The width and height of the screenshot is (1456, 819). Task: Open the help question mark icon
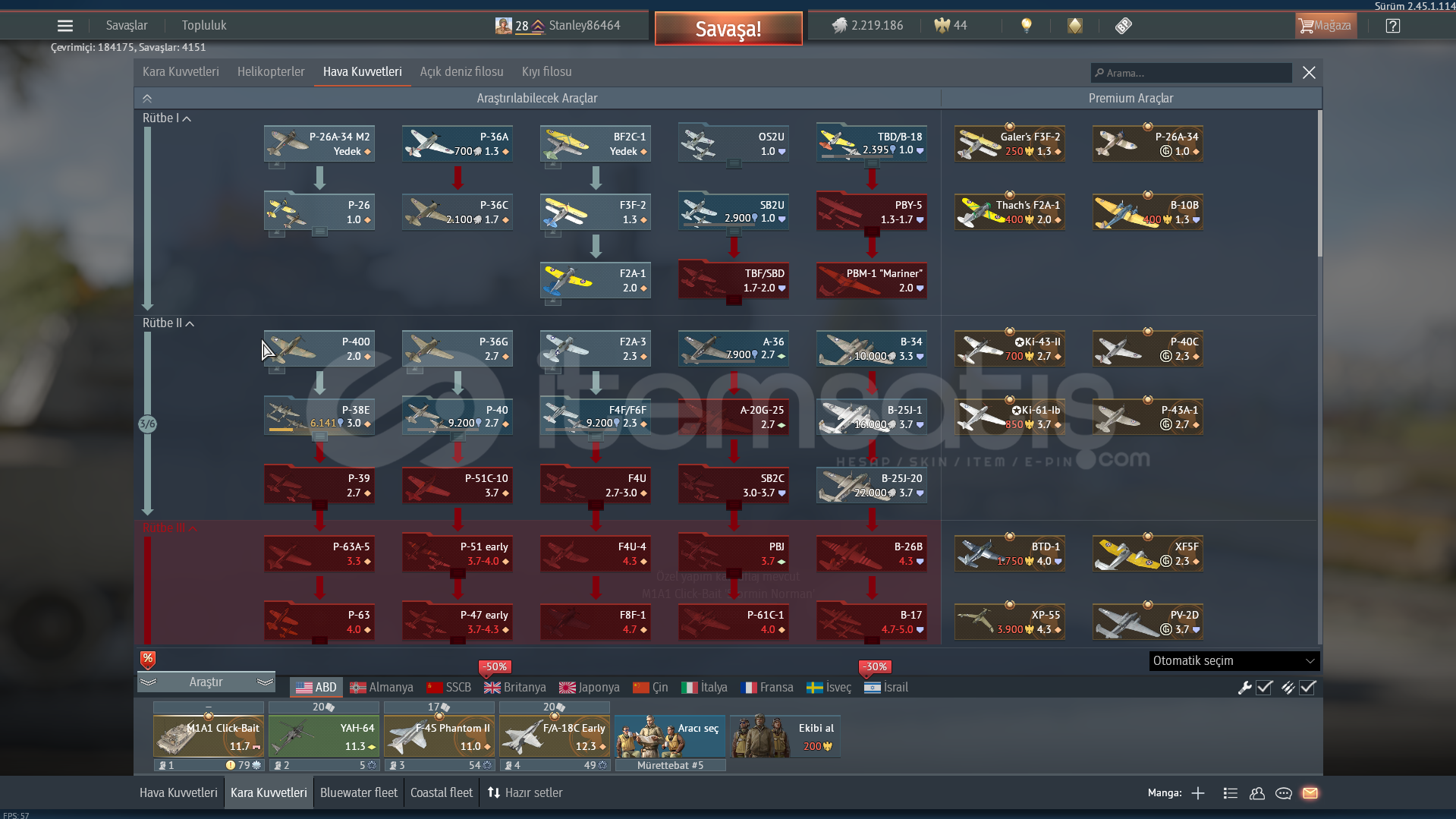click(1392, 26)
